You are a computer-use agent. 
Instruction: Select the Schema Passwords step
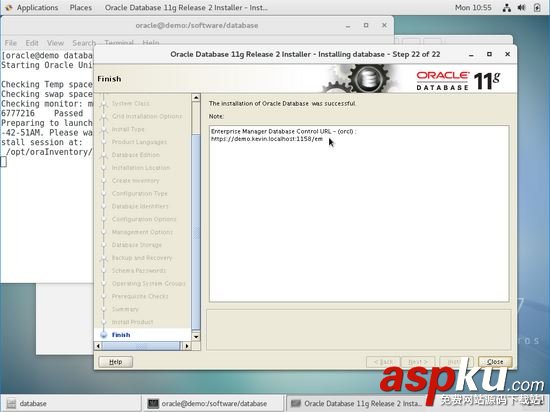(139, 270)
